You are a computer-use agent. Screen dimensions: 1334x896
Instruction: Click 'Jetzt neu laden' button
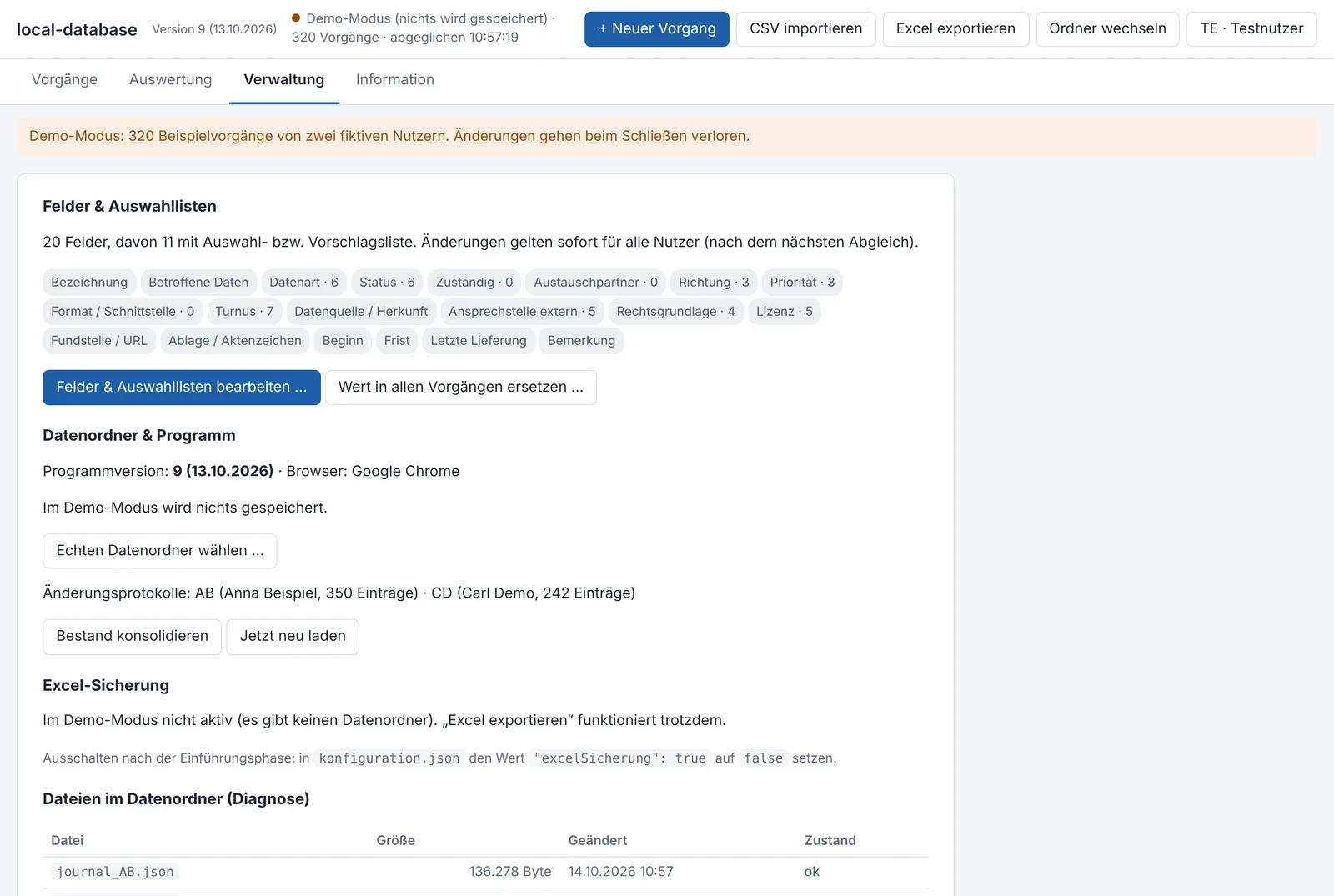293,637
